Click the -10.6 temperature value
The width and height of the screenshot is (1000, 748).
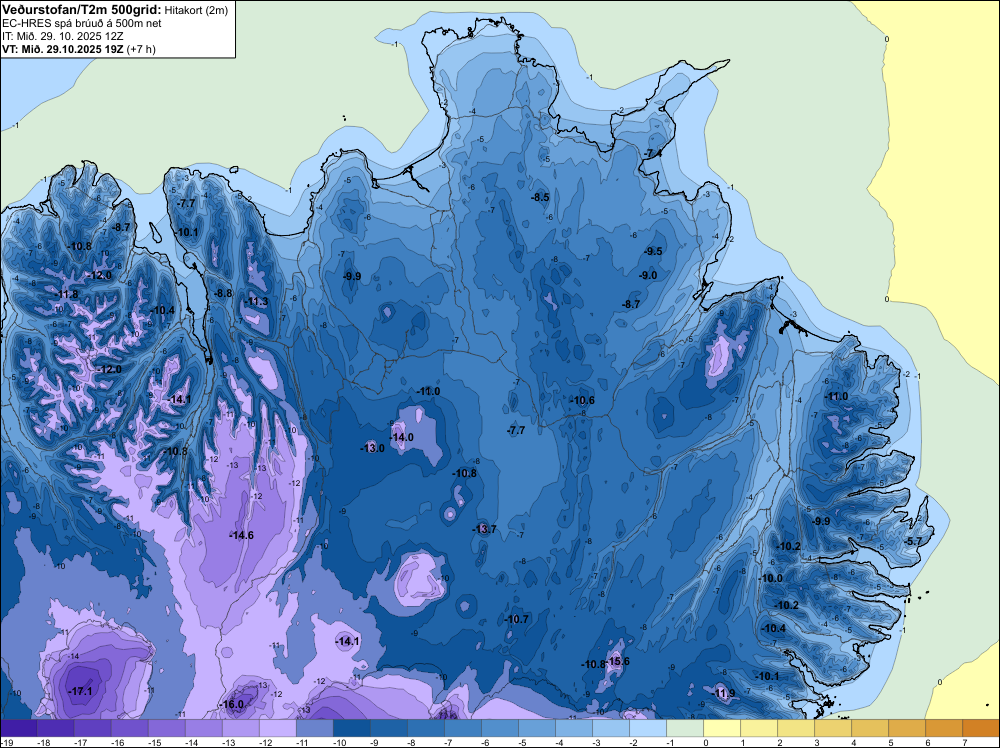[x=582, y=400]
